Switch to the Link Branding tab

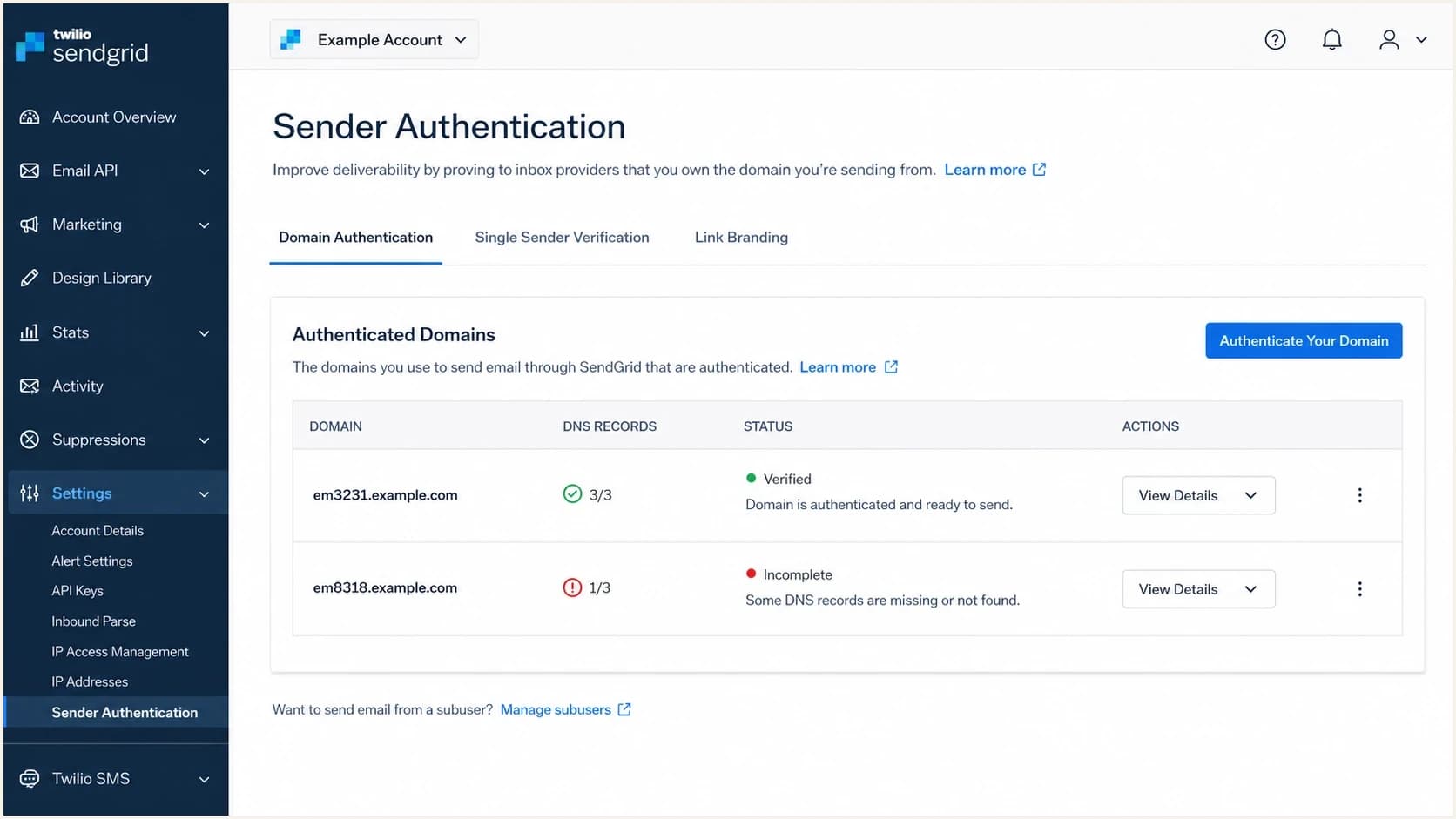click(x=741, y=237)
